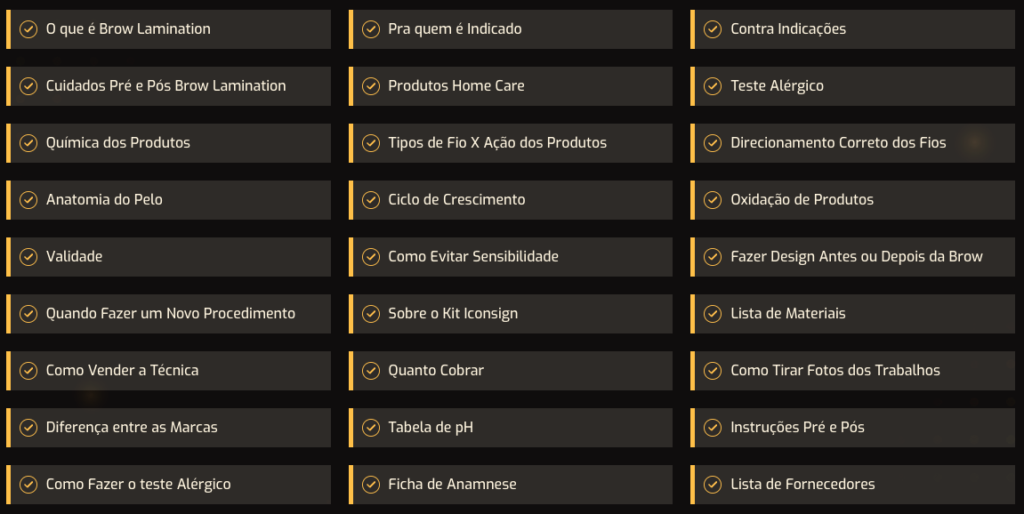Select Como Evitar Sensibilidade item
This screenshot has width=1024, height=514.
[x=511, y=257]
